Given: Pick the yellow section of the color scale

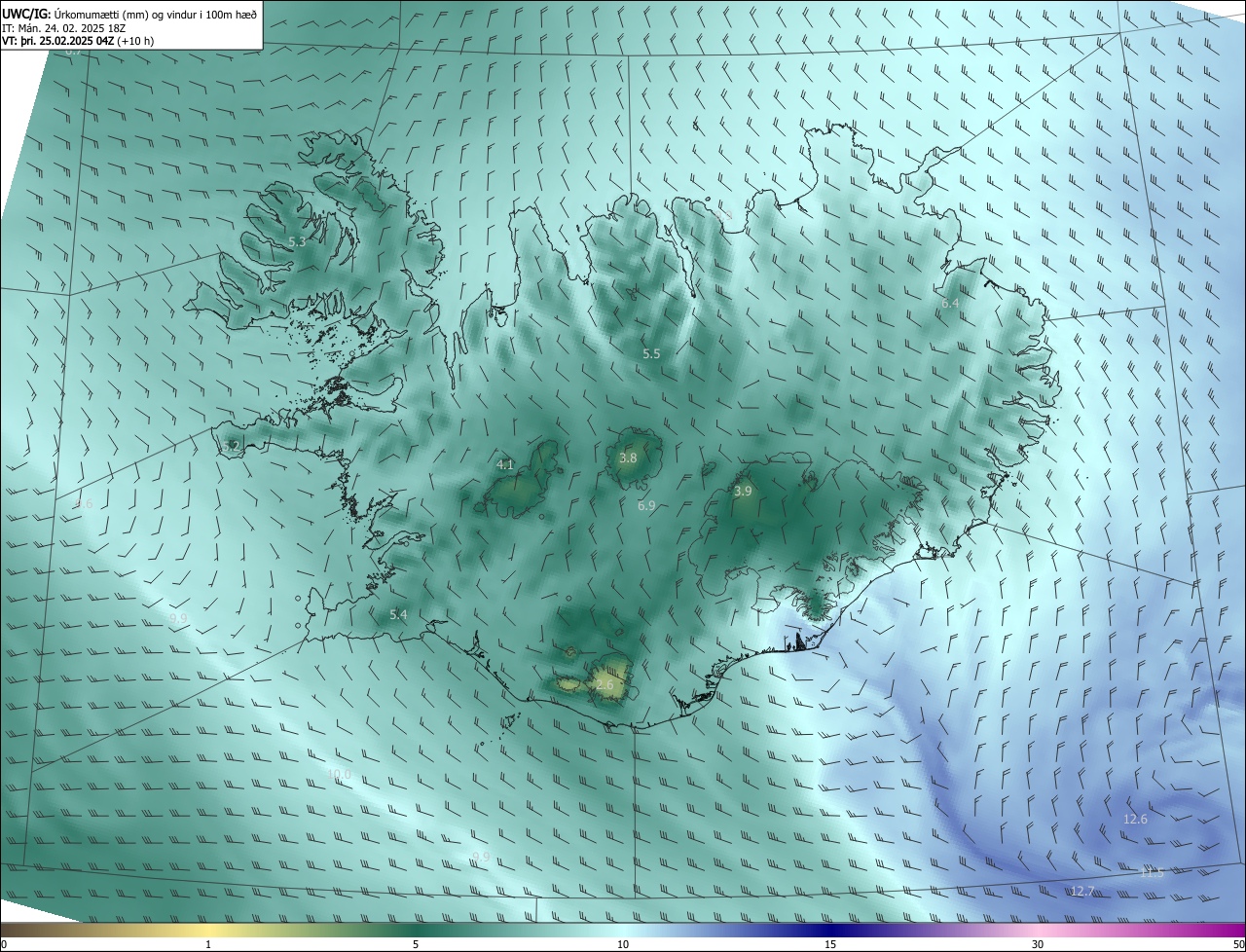Looking at the screenshot, I should pyautogui.click(x=208, y=930).
